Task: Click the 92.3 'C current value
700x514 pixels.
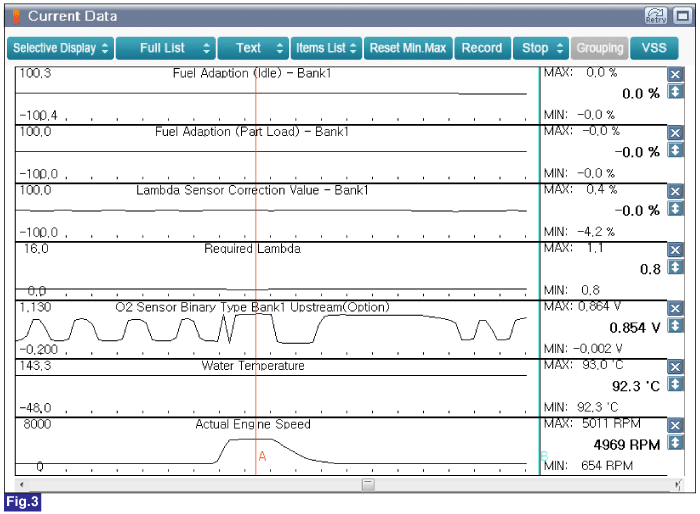Action: click(x=636, y=386)
